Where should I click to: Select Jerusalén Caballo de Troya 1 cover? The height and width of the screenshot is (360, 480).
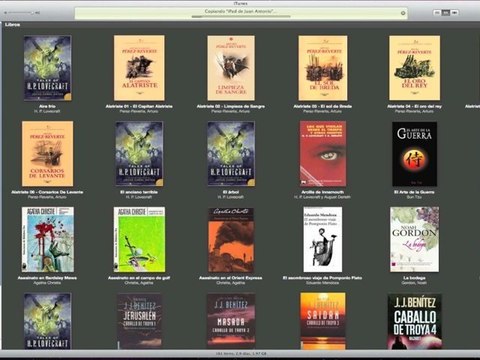click(x=139, y=321)
